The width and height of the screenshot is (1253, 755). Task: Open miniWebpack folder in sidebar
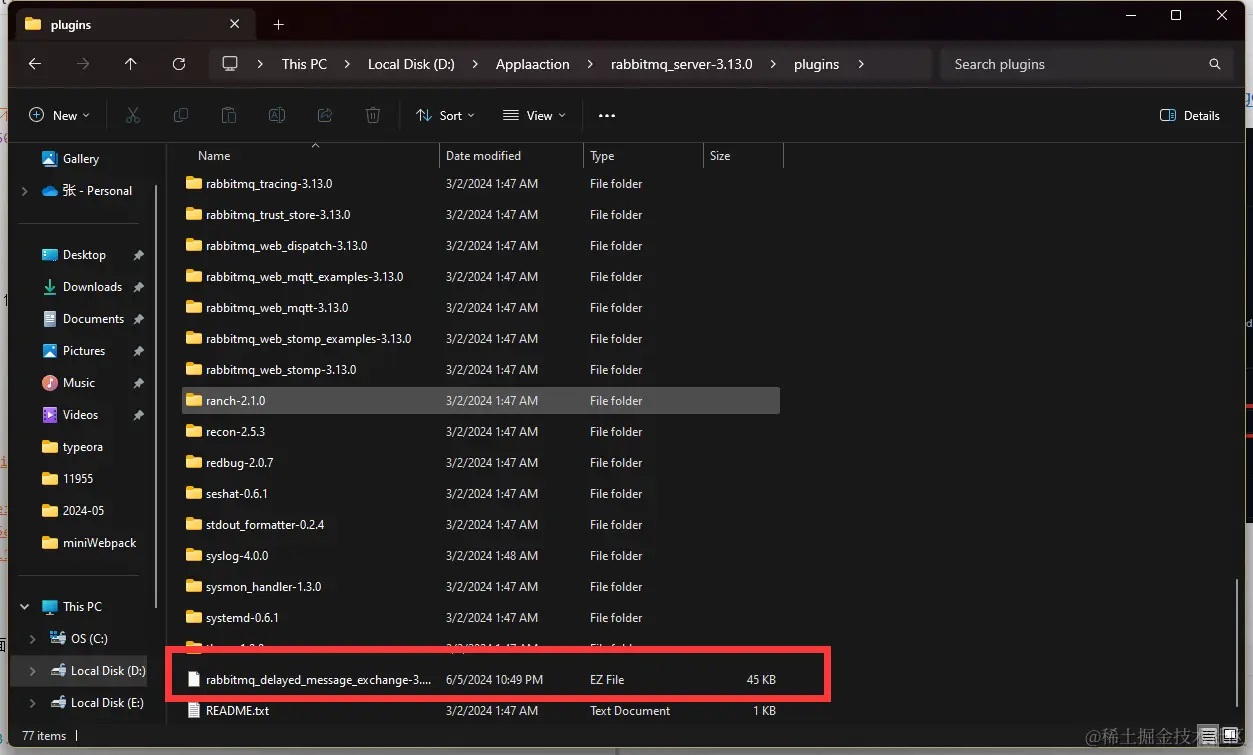99,542
